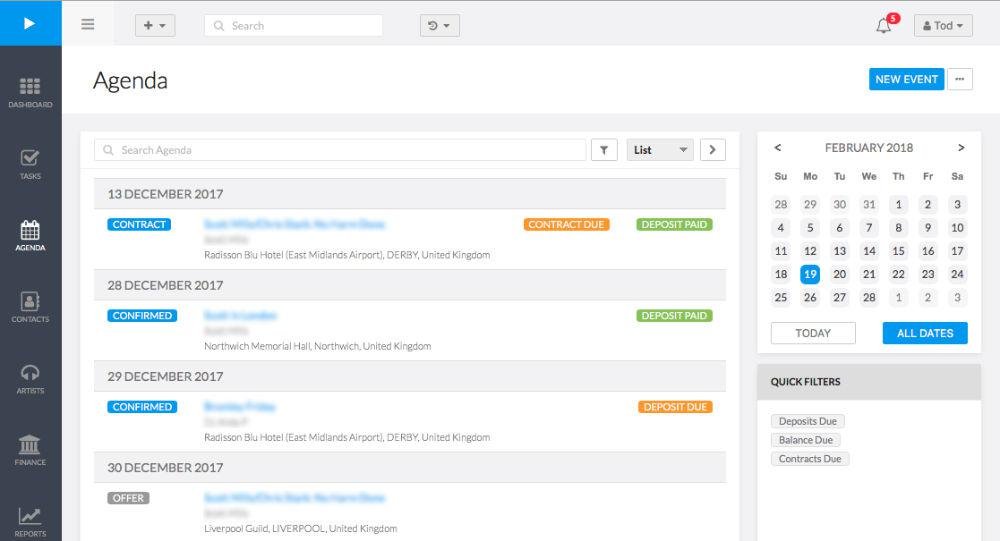The width and height of the screenshot is (1000, 541).
Task: Open the recent history dropdown
Action: tap(439, 26)
